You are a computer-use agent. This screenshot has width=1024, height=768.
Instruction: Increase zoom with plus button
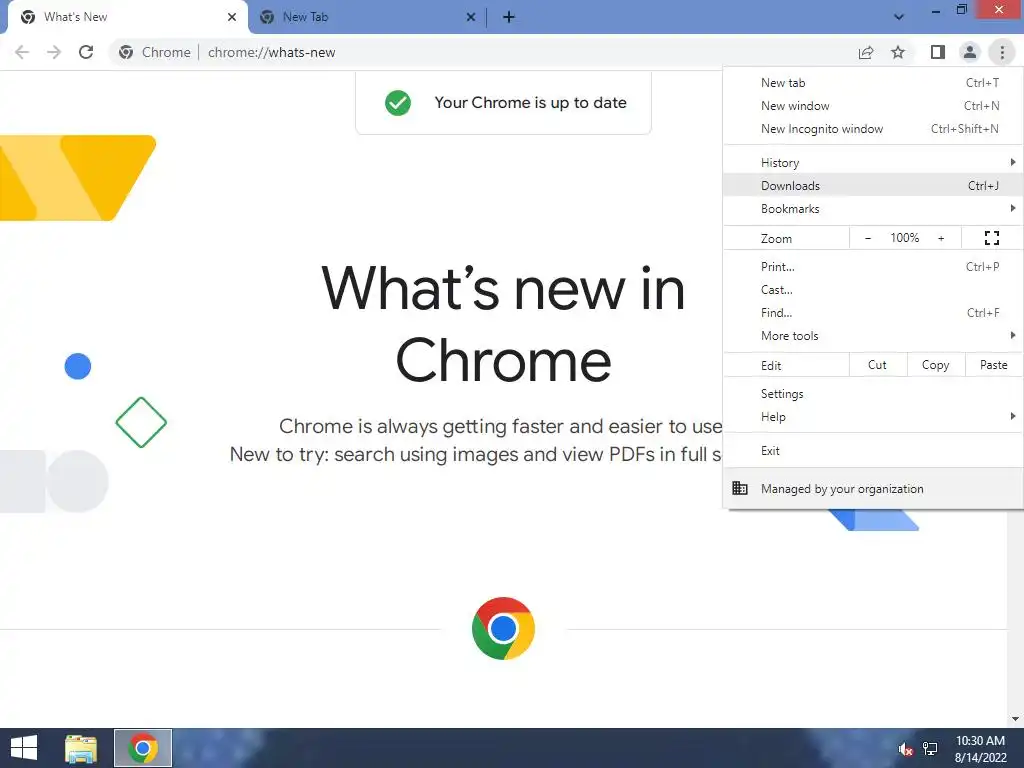941,238
